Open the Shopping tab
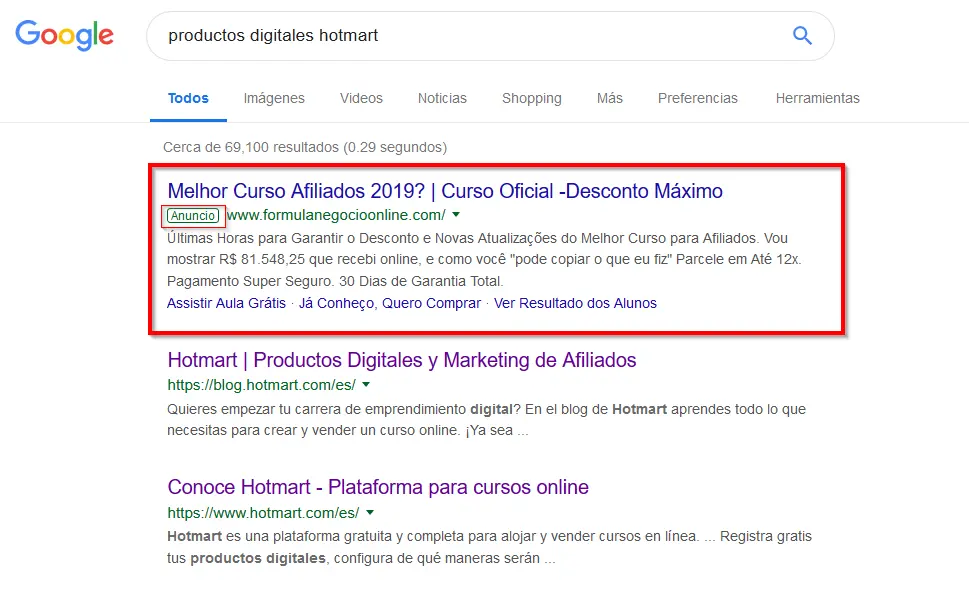969x591 pixels. point(531,98)
